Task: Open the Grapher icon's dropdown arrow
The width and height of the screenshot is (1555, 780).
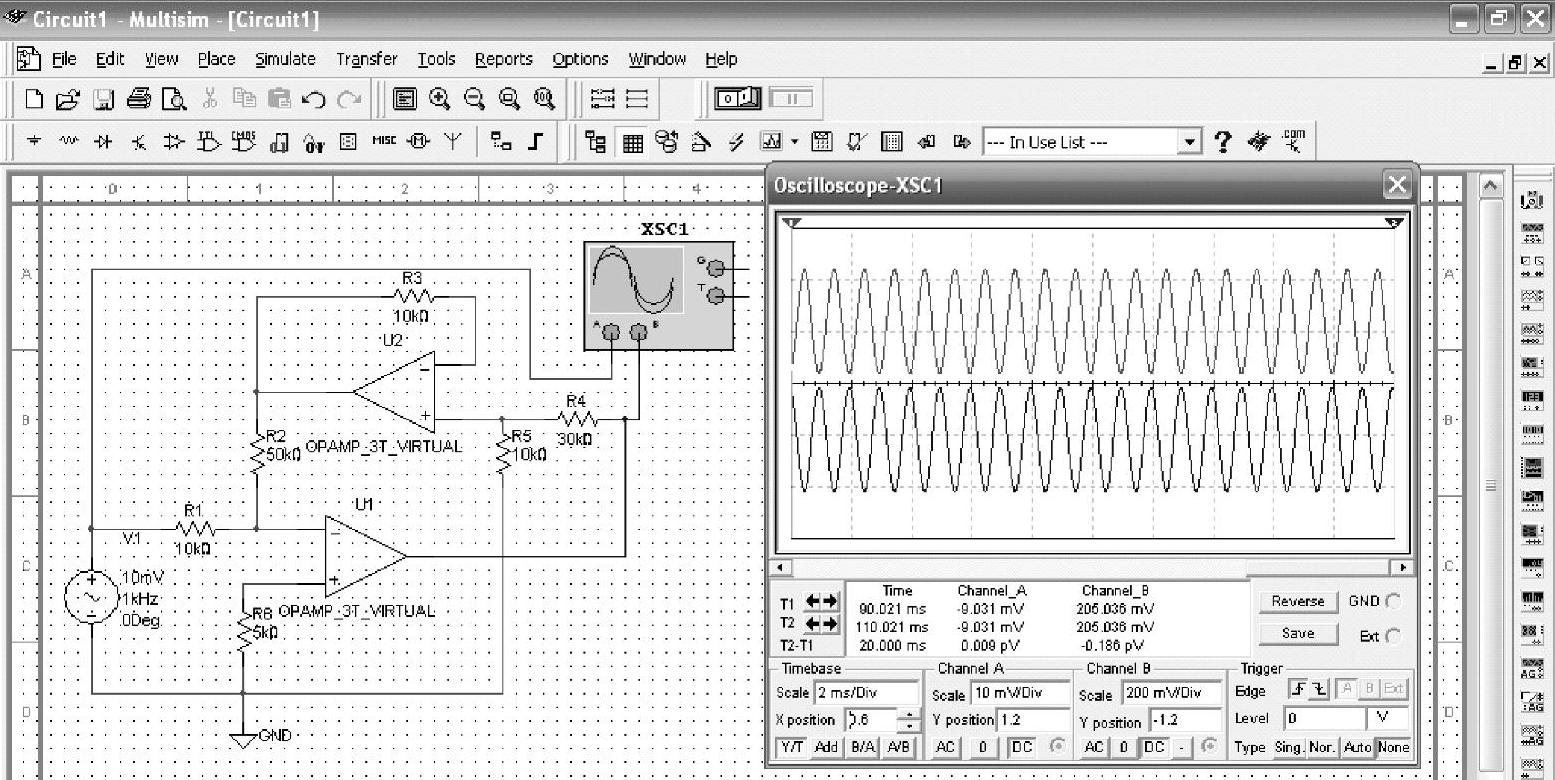Action: click(x=795, y=142)
